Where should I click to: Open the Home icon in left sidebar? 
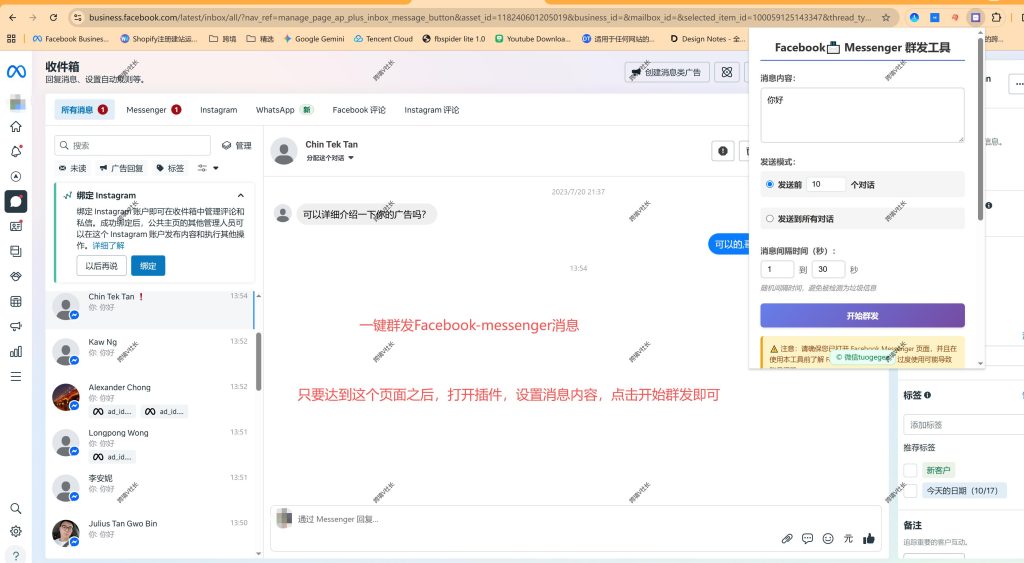pos(16,127)
